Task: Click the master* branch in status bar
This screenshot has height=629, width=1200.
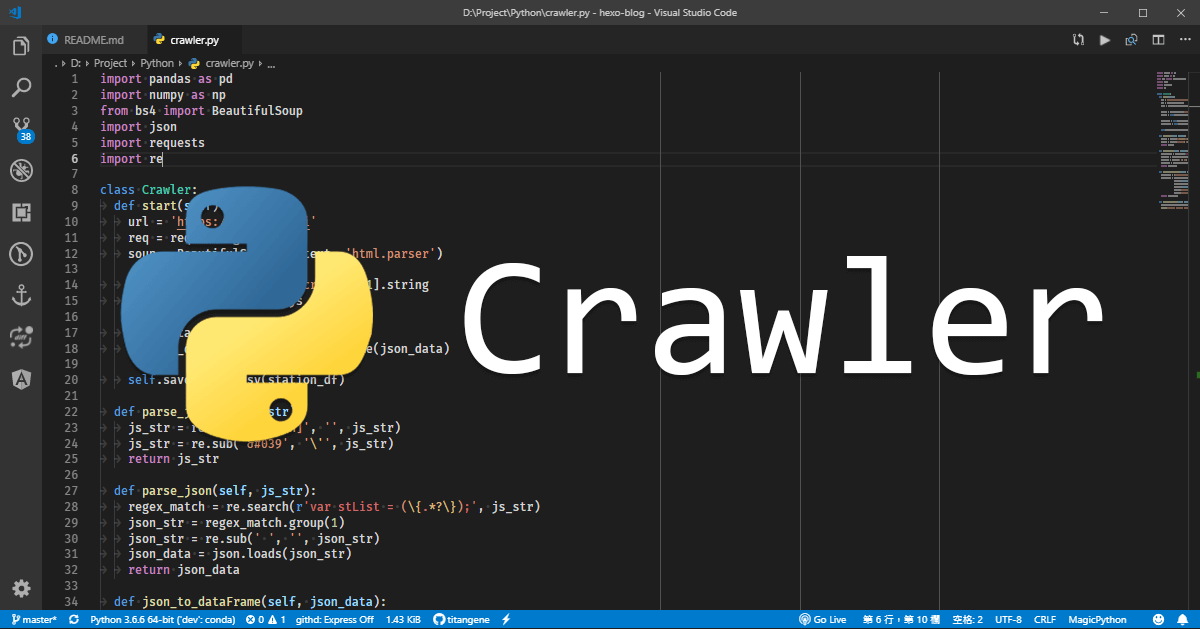Action: [33, 620]
